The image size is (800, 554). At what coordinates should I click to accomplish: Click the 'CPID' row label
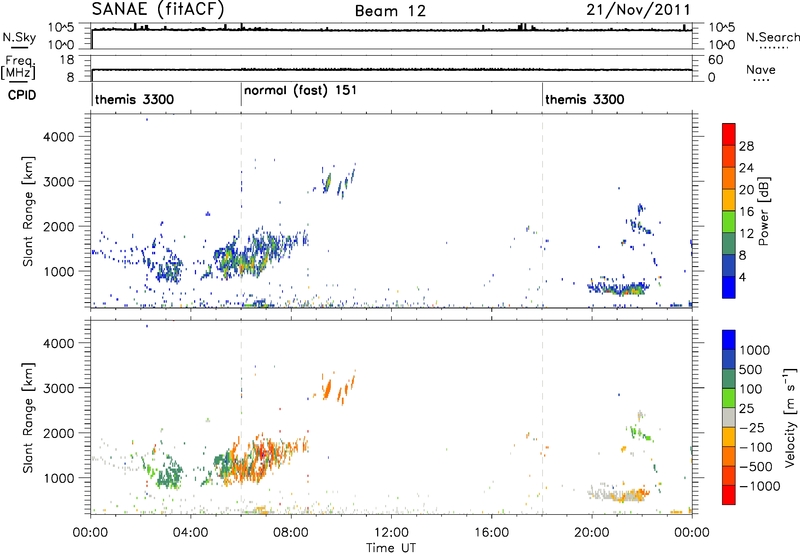click(x=22, y=95)
